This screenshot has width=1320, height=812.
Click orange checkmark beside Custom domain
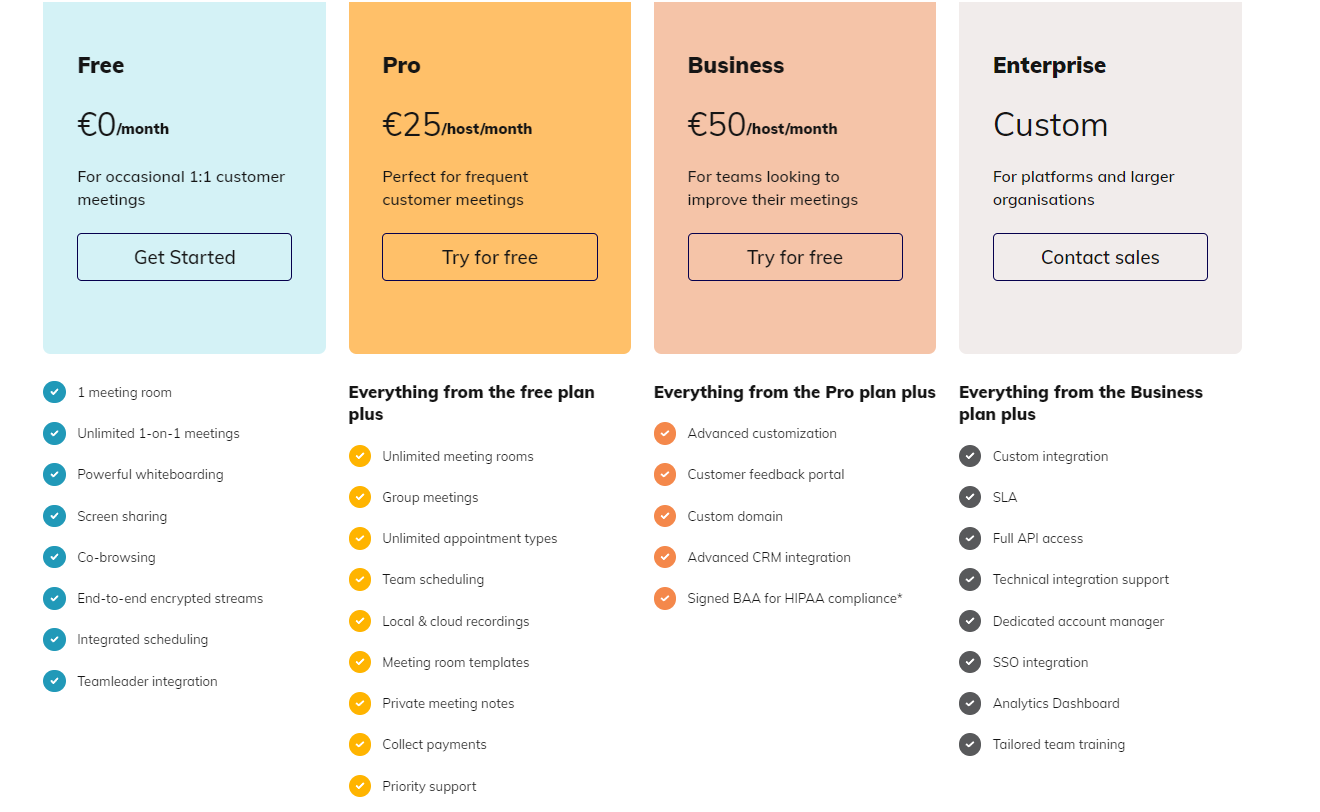[x=665, y=516]
